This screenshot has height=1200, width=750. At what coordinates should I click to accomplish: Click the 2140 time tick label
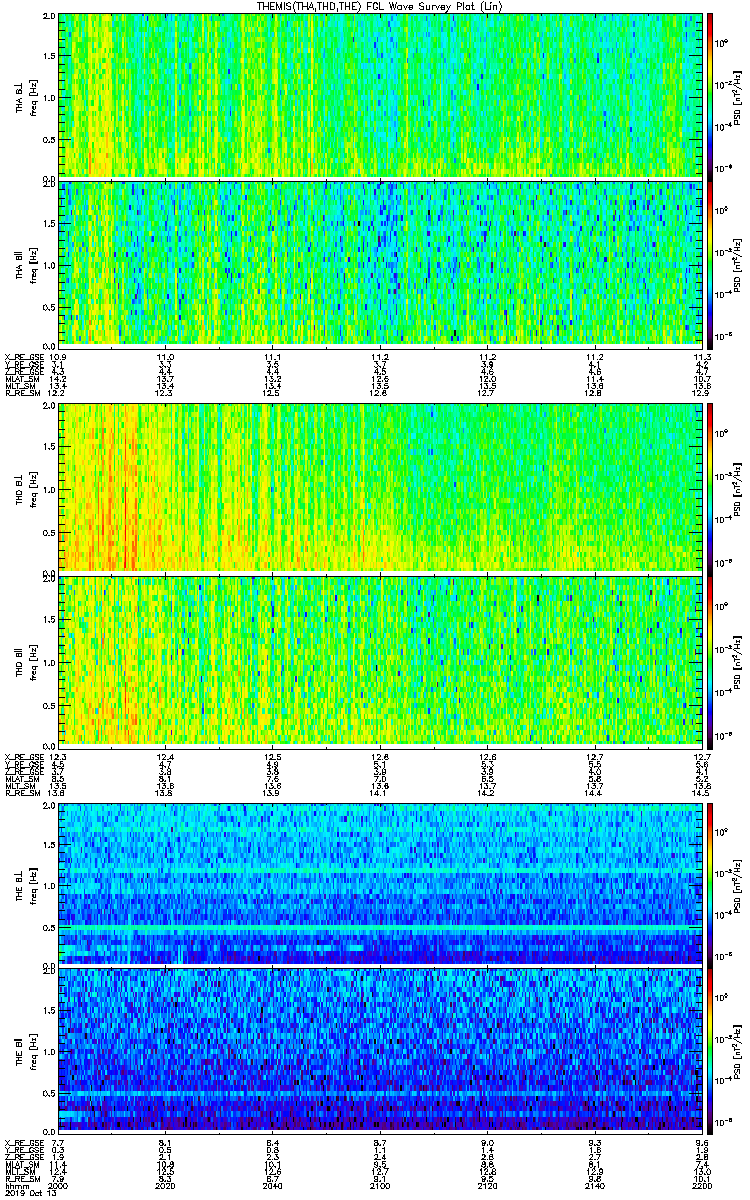coord(594,1184)
